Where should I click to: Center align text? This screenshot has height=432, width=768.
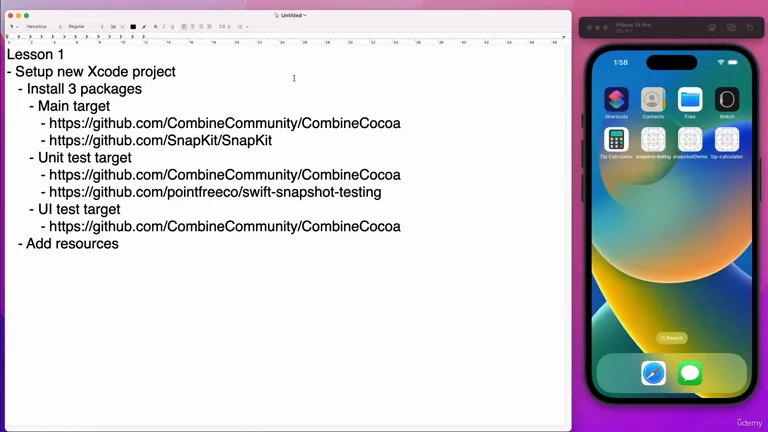point(192,27)
